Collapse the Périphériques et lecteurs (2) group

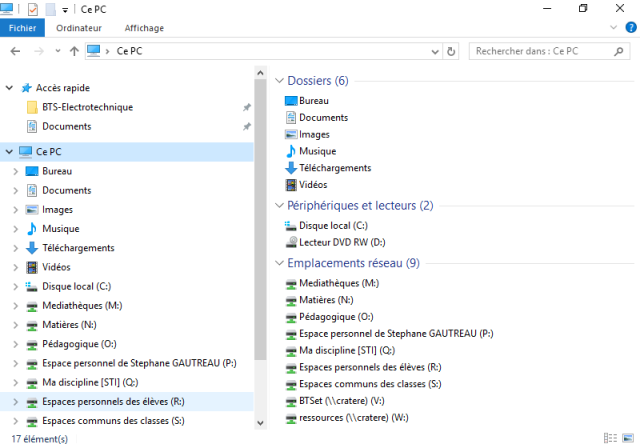[279, 205]
